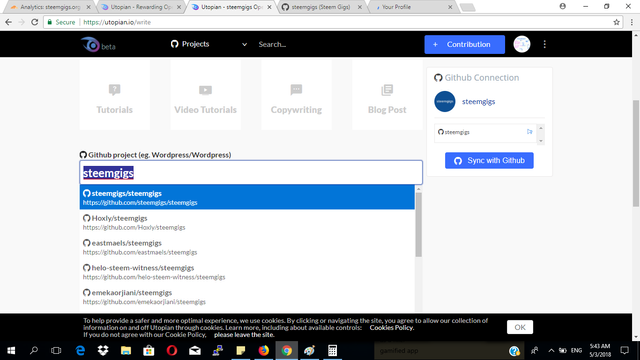
Task: Switch to the steemgigs (Steem Gigs) tab
Action: click(322, 7)
